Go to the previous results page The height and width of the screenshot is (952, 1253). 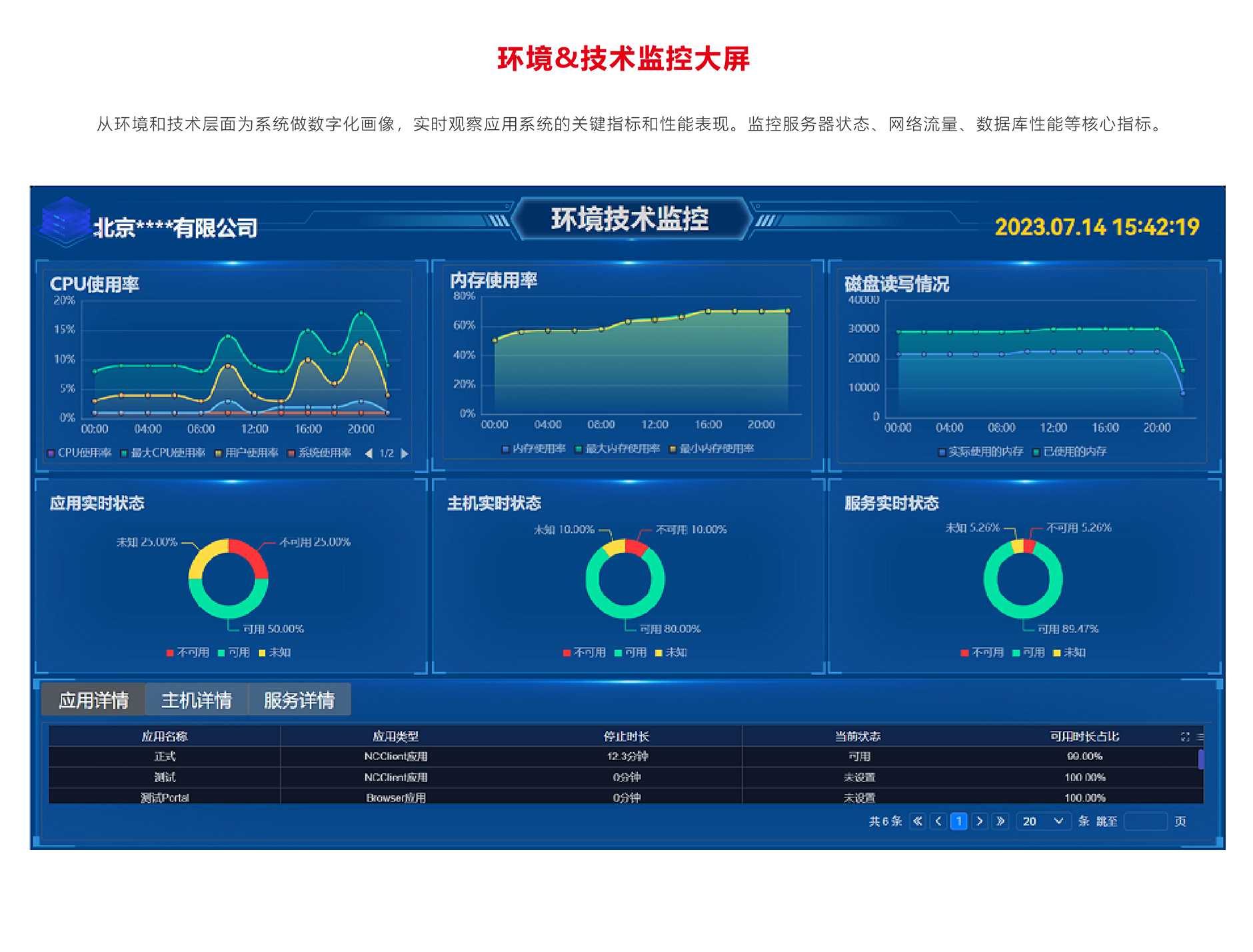(x=938, y=821)
